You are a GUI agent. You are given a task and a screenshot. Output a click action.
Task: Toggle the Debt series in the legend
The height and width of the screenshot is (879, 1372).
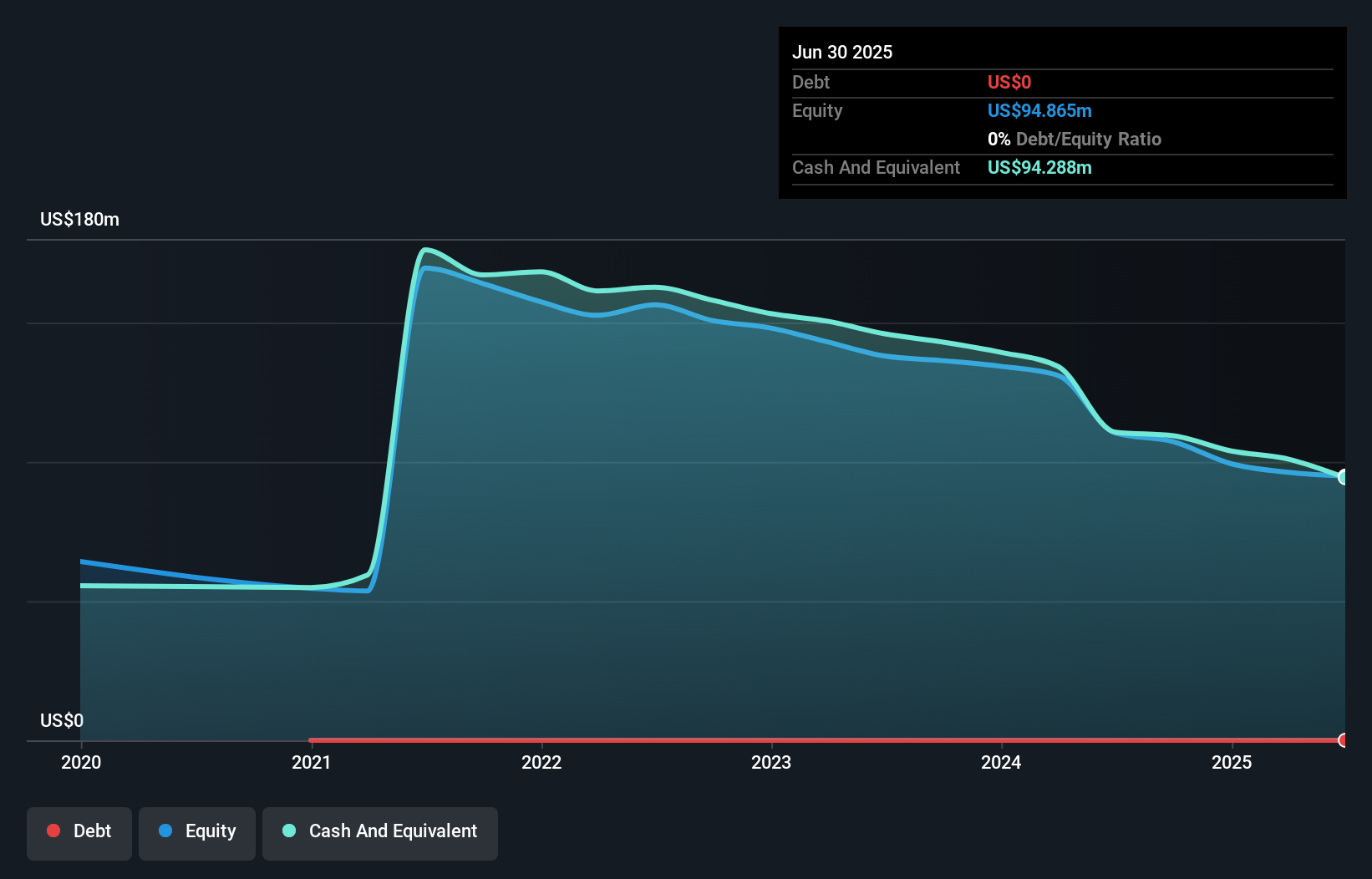coord(79,833)
